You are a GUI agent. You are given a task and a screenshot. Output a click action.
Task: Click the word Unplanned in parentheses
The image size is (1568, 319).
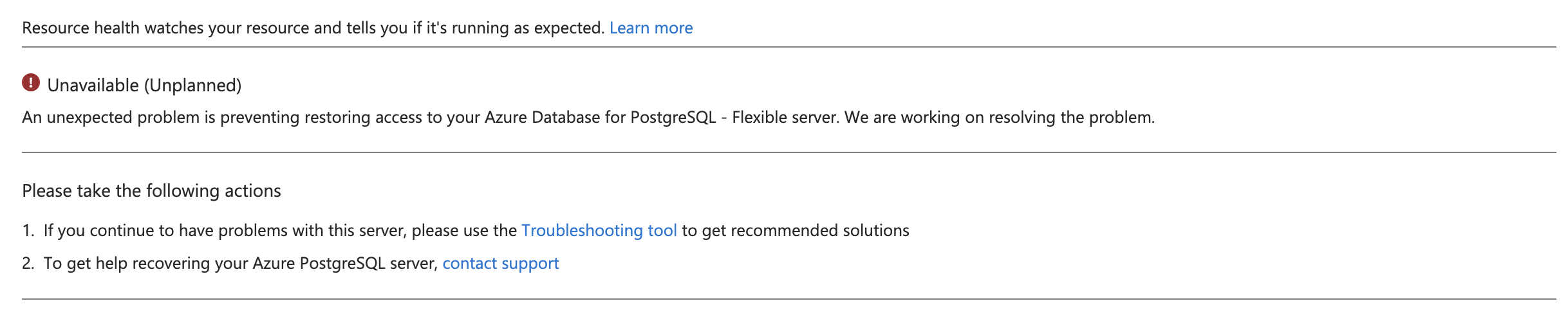click(x=192, y=86)
